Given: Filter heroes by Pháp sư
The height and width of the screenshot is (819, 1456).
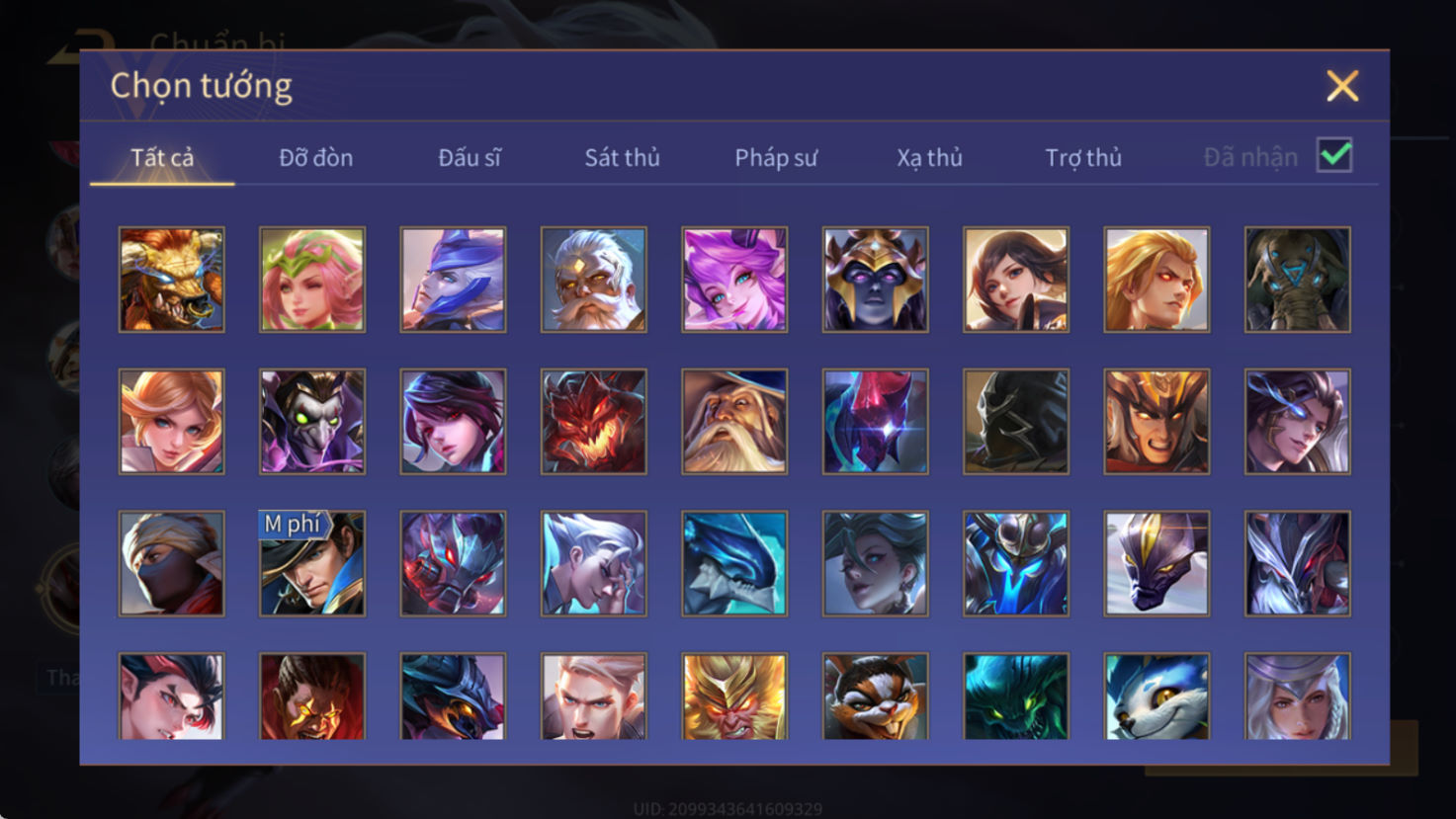Looking at the screenshot, I should (776, 158).
